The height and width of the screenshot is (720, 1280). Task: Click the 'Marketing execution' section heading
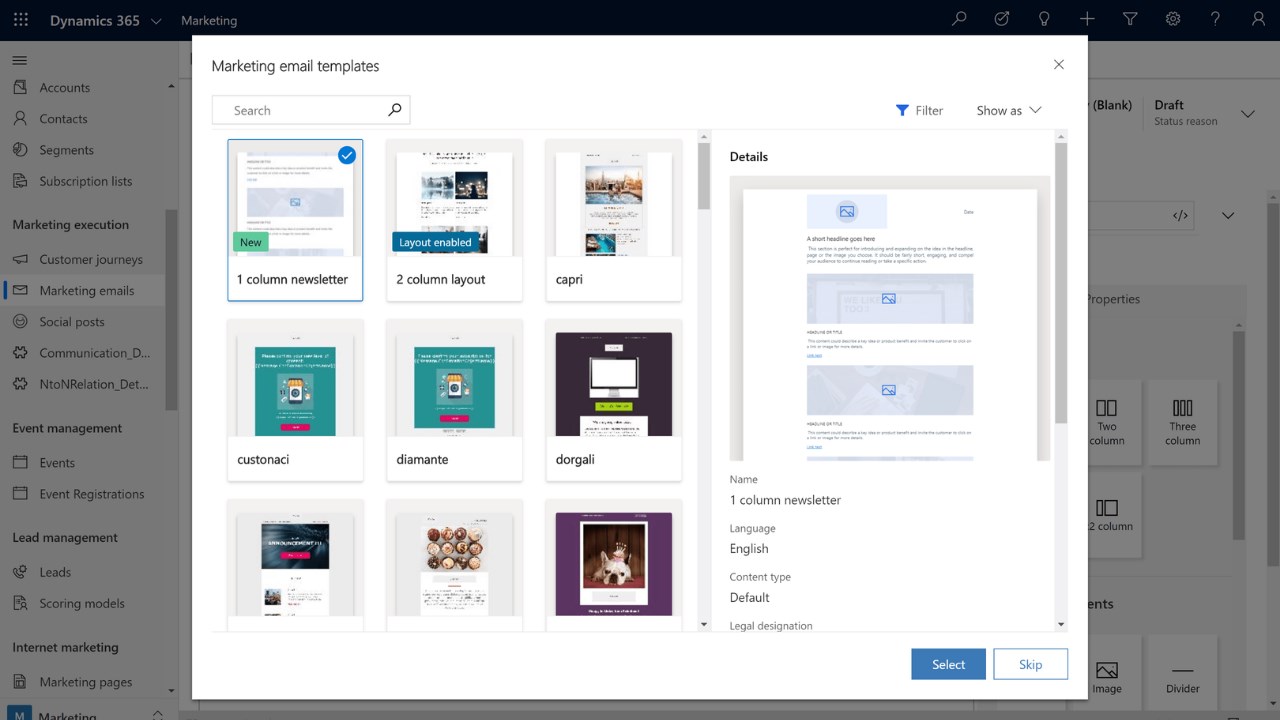tap(70, 224)
